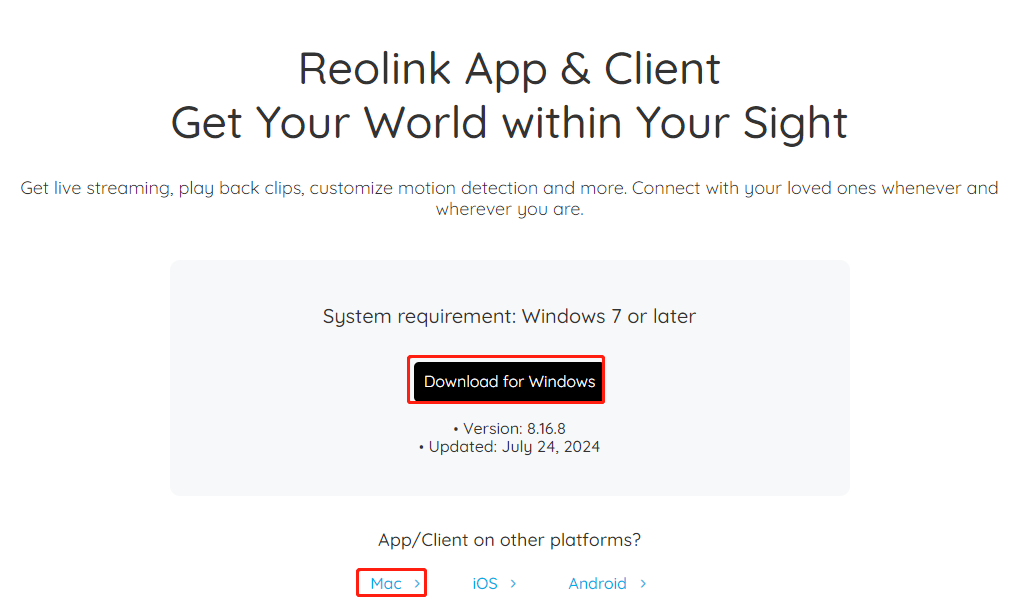Click the Windows 7 system requirement text

click(x=509, y=316)
